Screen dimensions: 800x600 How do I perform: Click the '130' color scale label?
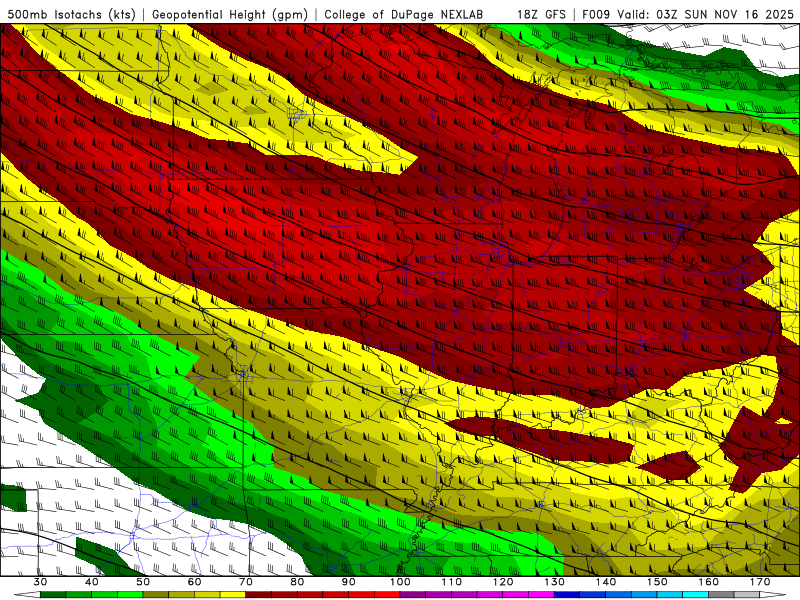click(555, 582)
